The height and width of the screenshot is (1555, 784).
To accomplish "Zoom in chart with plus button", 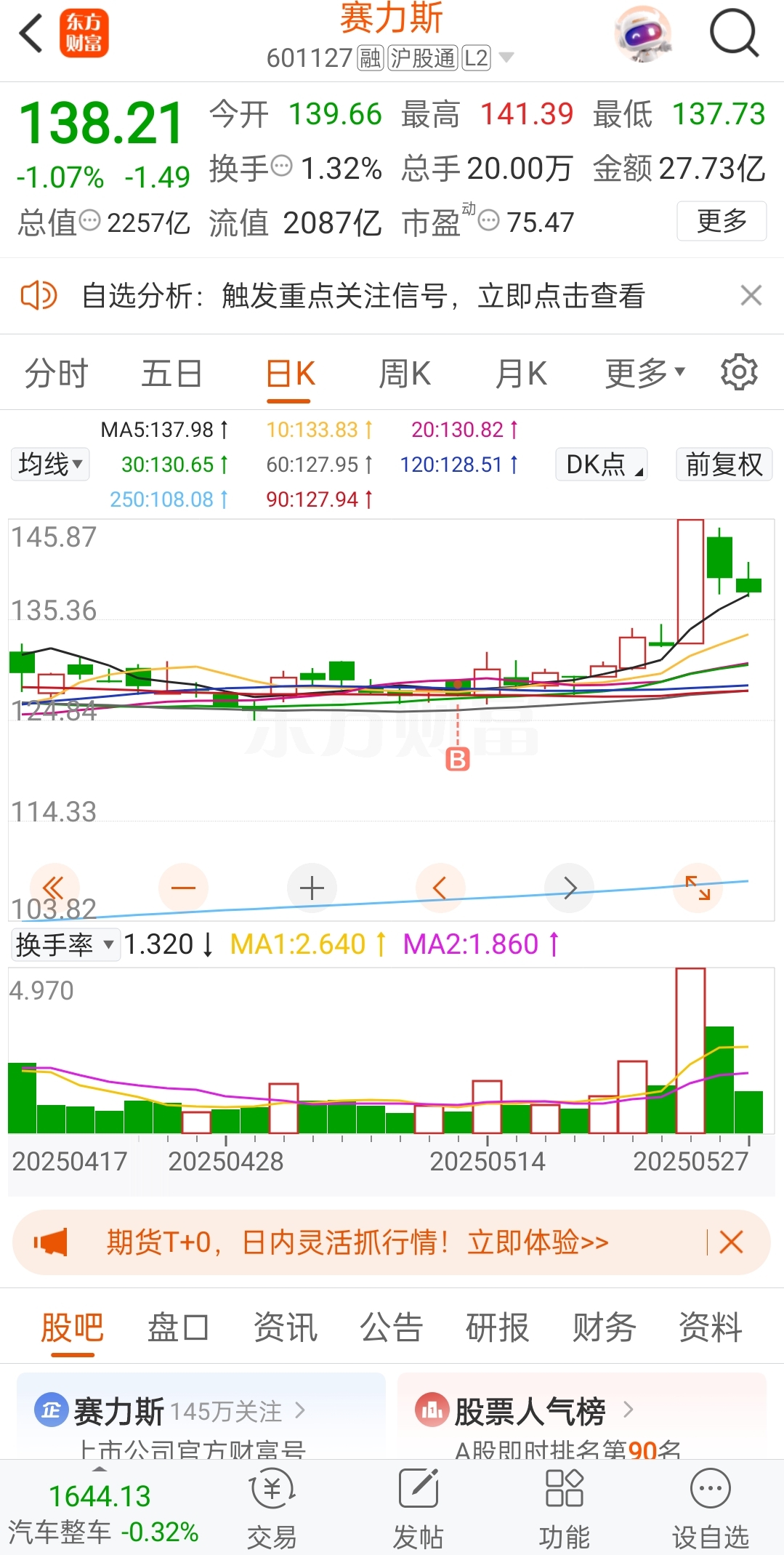I will 312,888.
